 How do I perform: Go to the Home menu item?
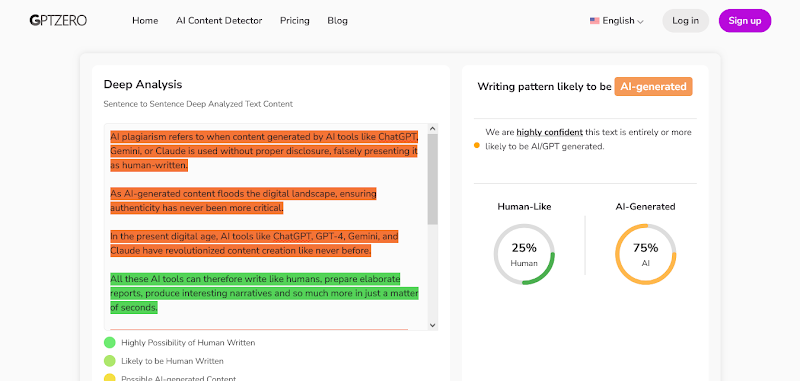[145, 21]
